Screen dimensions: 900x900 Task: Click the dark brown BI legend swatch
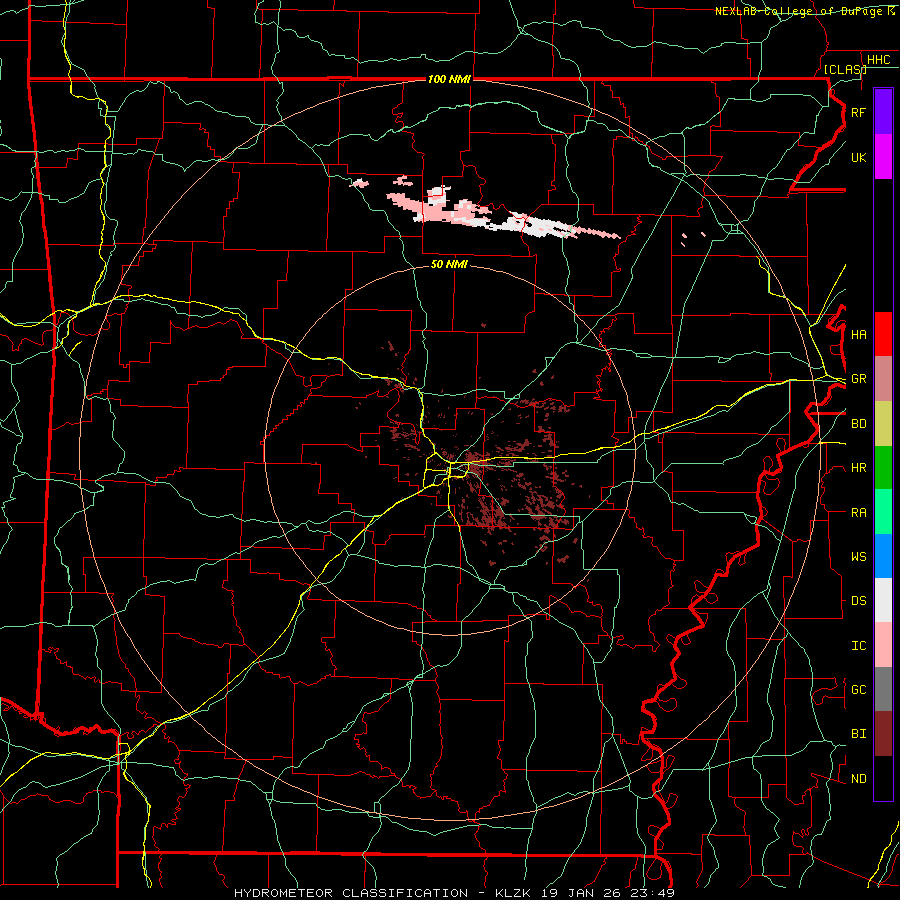pos(883,734)
